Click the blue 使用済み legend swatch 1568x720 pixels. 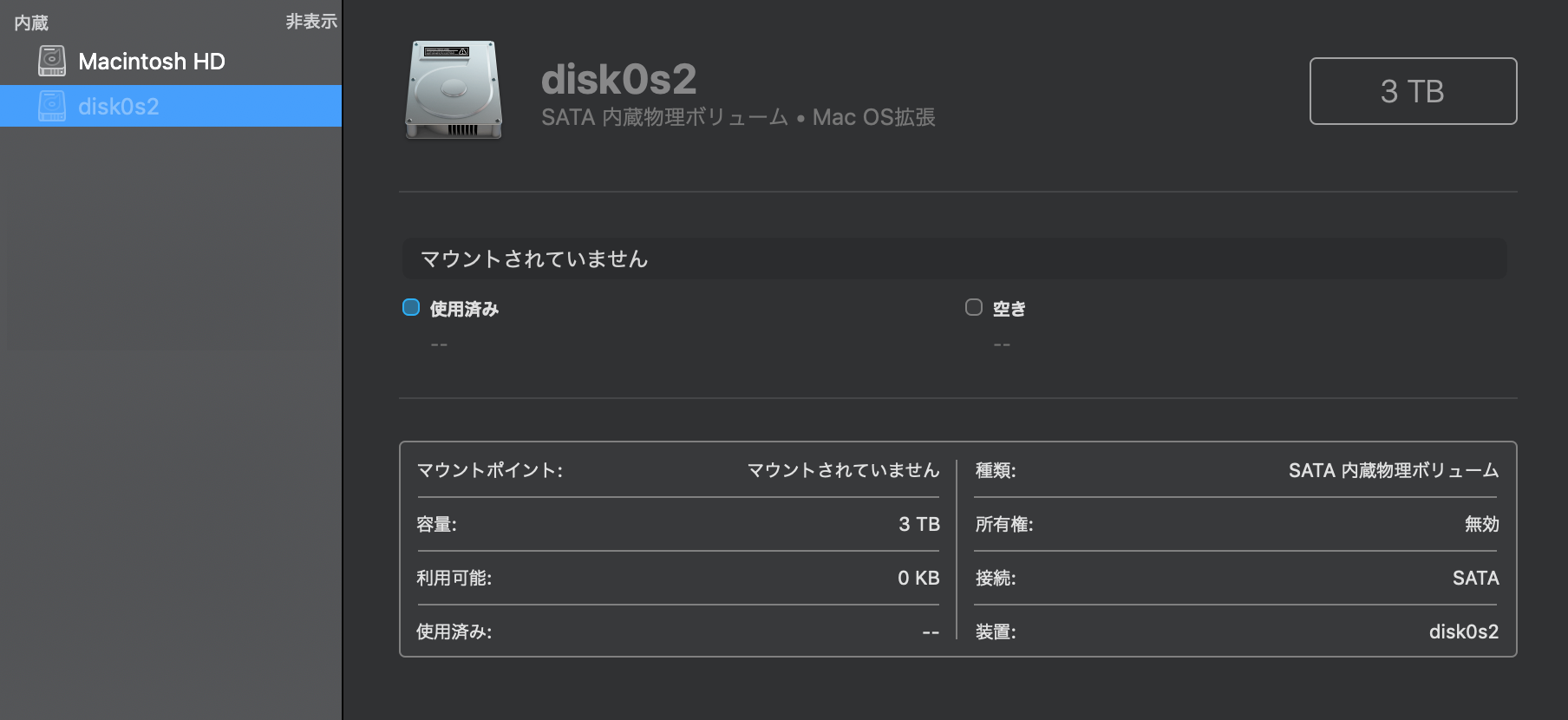tap(411, 307)
